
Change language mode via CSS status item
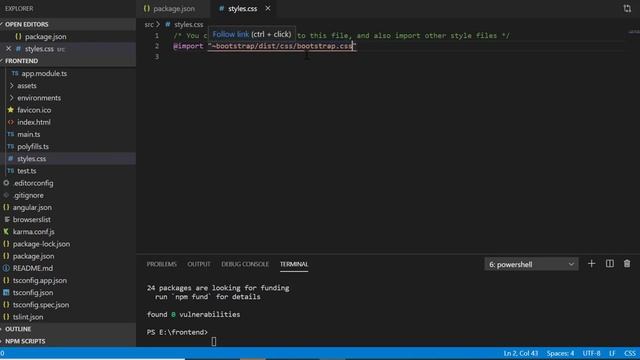click(x=629, y=353)
